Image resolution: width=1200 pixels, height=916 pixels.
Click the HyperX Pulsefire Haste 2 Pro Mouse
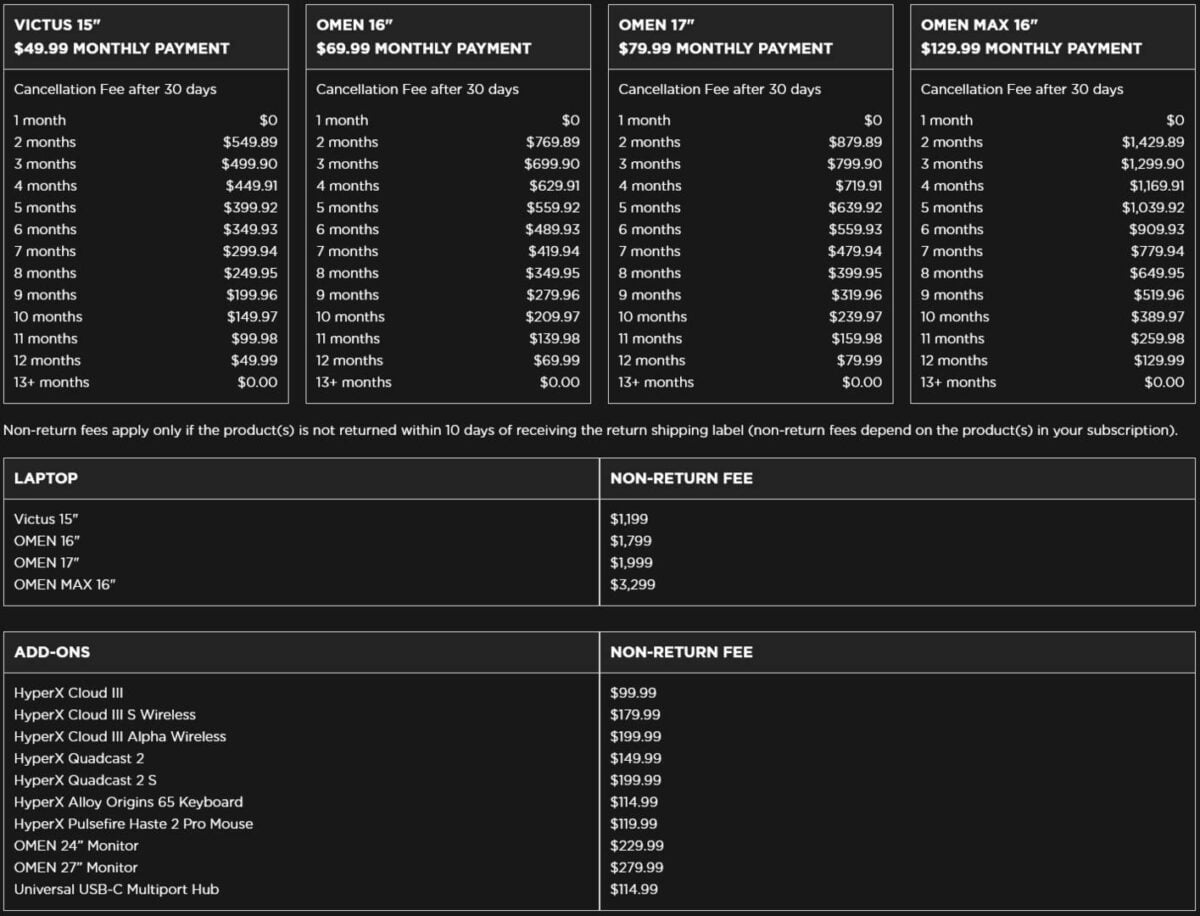[x=133, y=824]
